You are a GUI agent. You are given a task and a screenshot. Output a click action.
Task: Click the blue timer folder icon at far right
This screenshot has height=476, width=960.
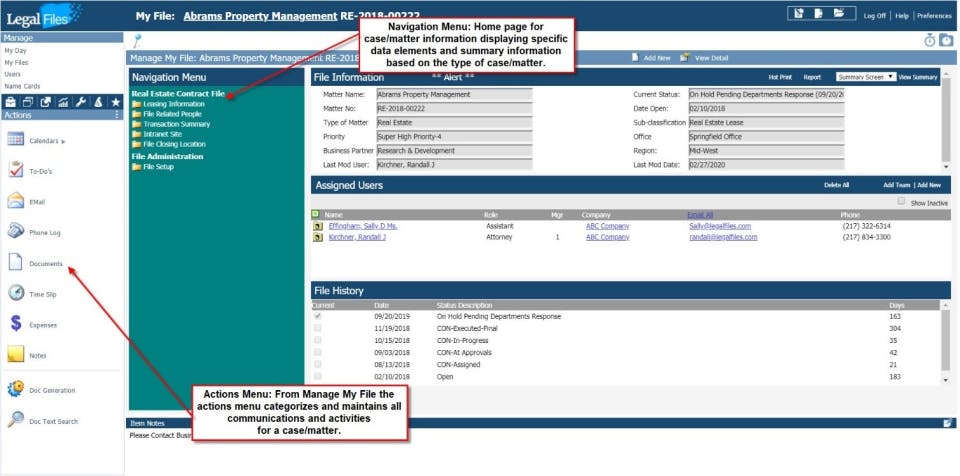(x=947, y=40)
